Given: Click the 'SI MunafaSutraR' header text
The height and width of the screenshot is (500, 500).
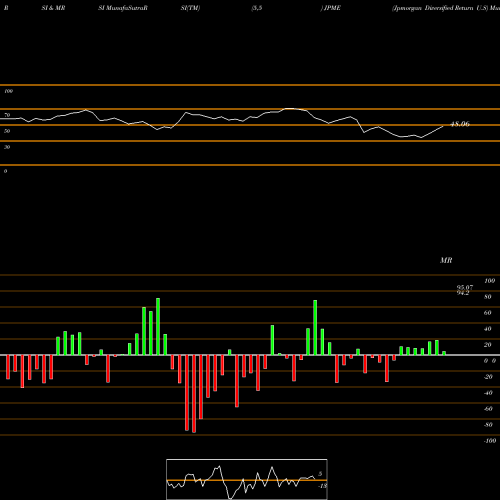Looking at the screenshot, I should (123, 8).
